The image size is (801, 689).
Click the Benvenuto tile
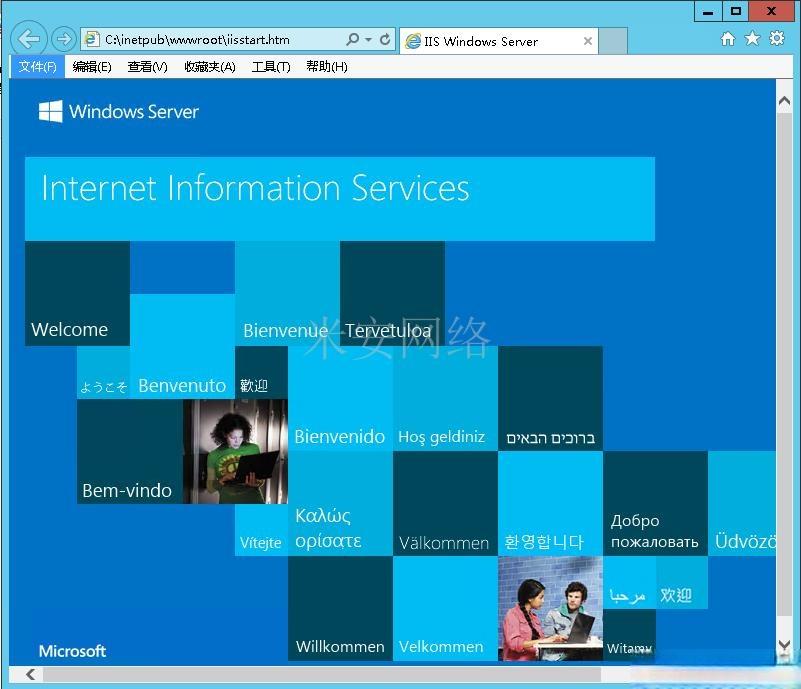click(182, 346)
